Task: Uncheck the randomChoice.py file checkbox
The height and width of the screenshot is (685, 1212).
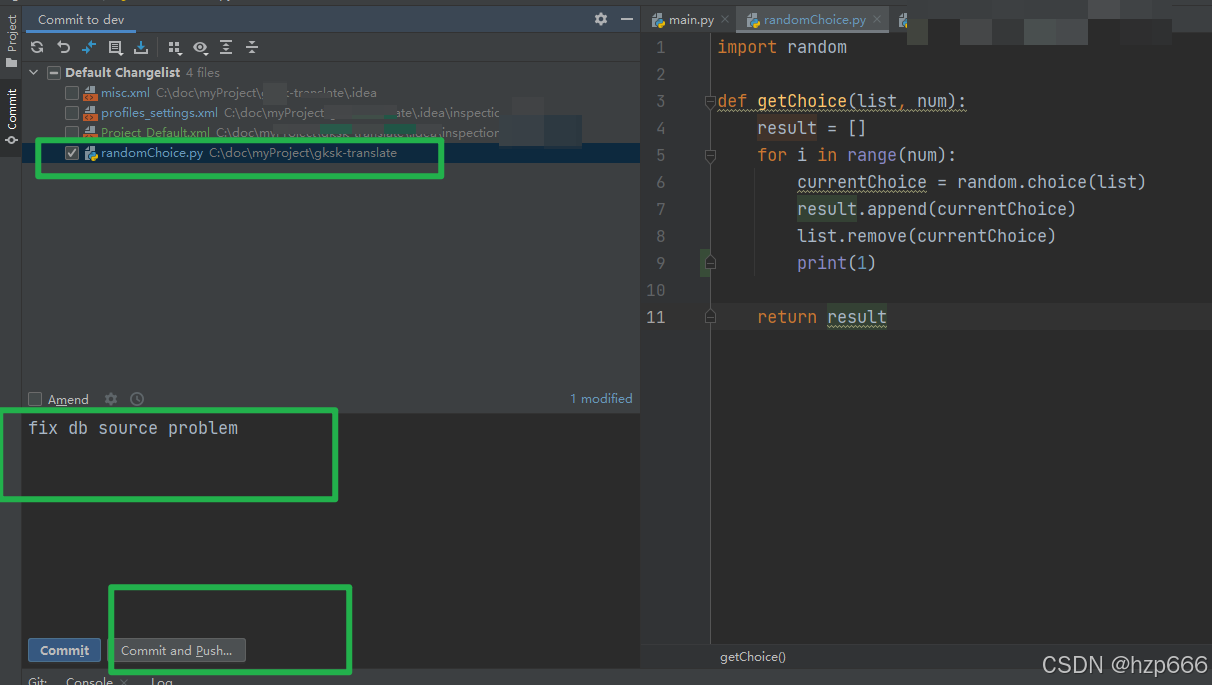Action: [x=71, y=152]
